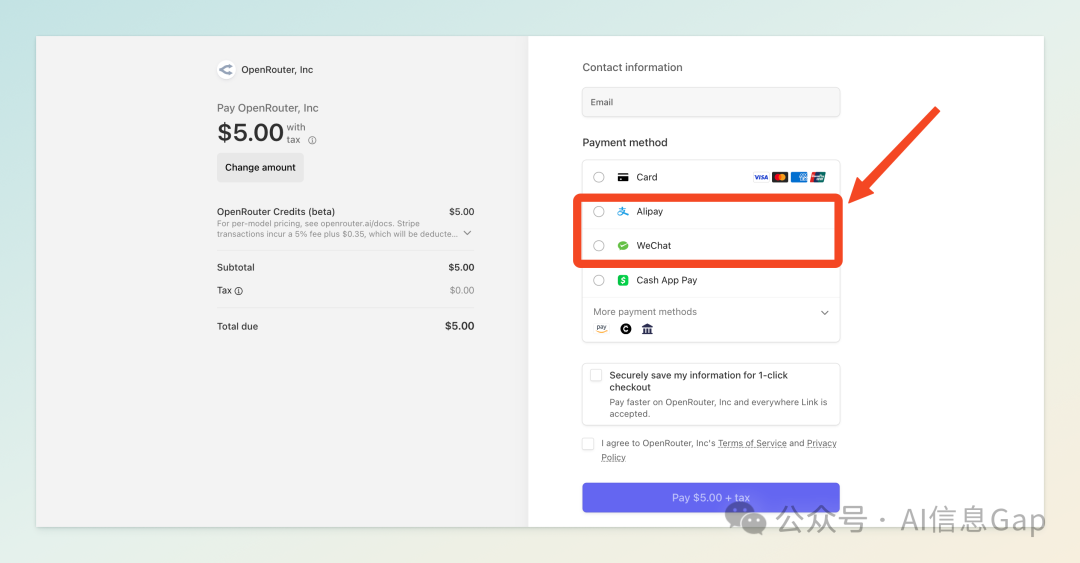Click the Pay $5.00 + tax button

point(711,498)
